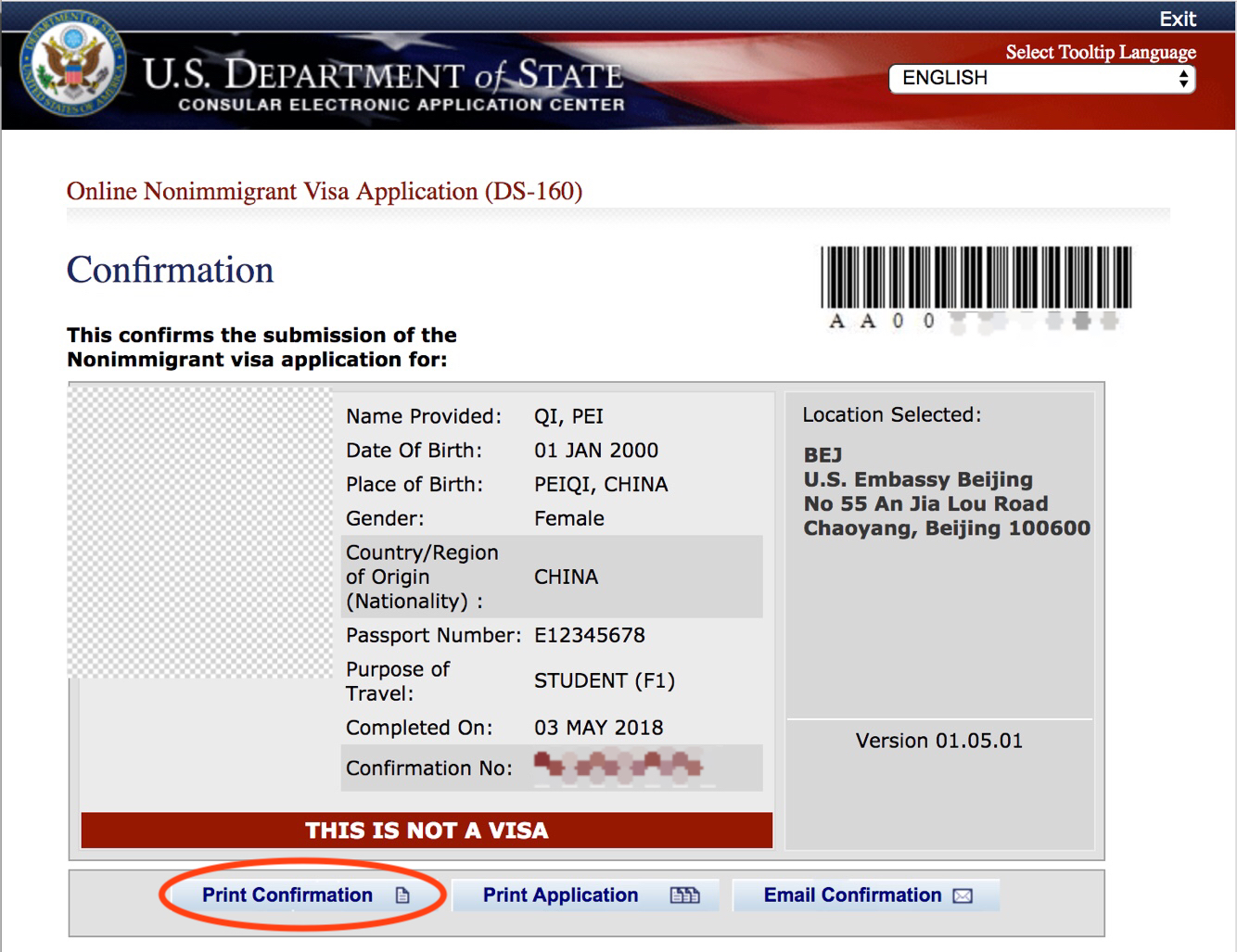Click the Exit link in the header
1237x952 pixels.
(x=1177, y=19)
